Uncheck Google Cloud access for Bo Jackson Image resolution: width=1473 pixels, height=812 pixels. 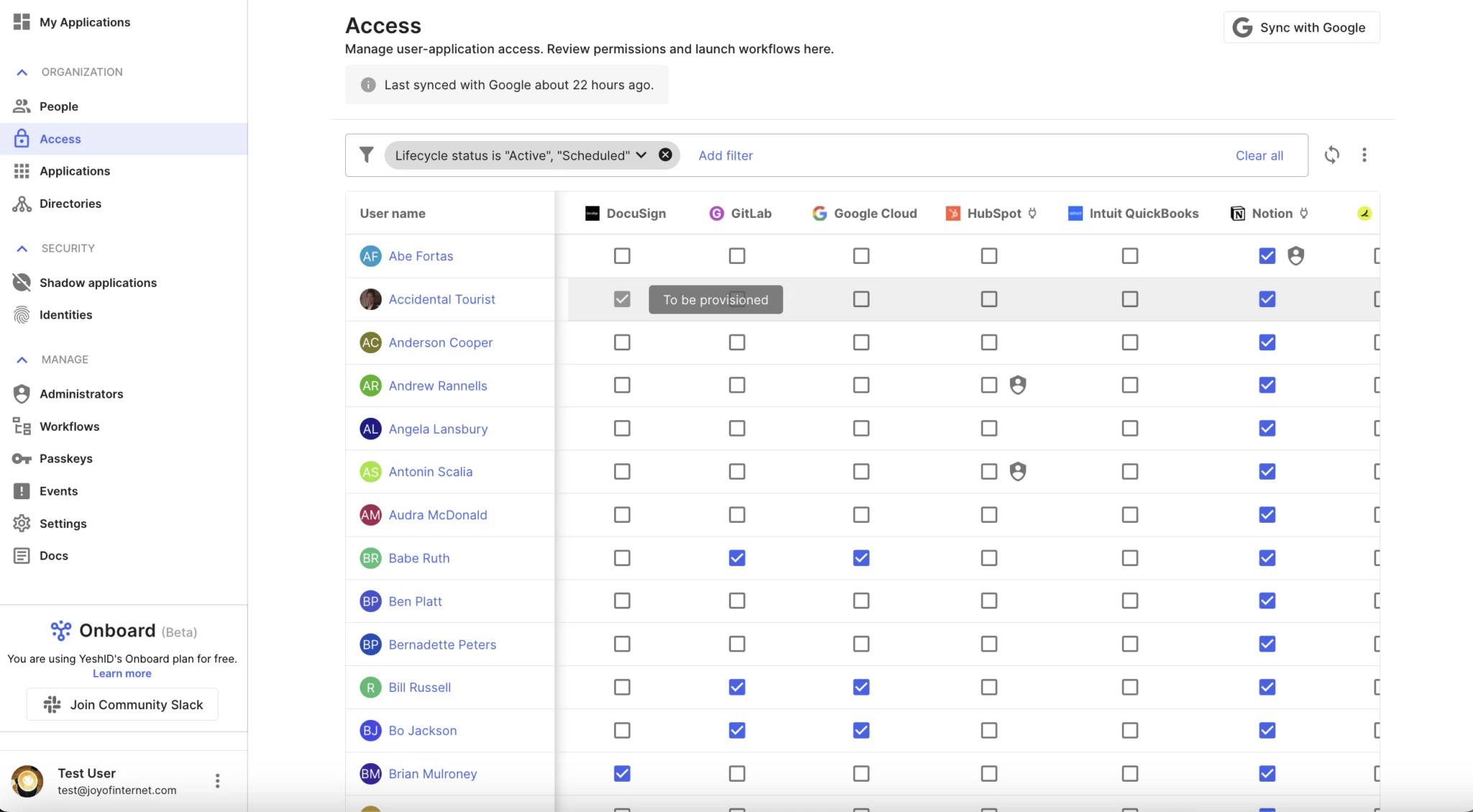coord(861,731)
